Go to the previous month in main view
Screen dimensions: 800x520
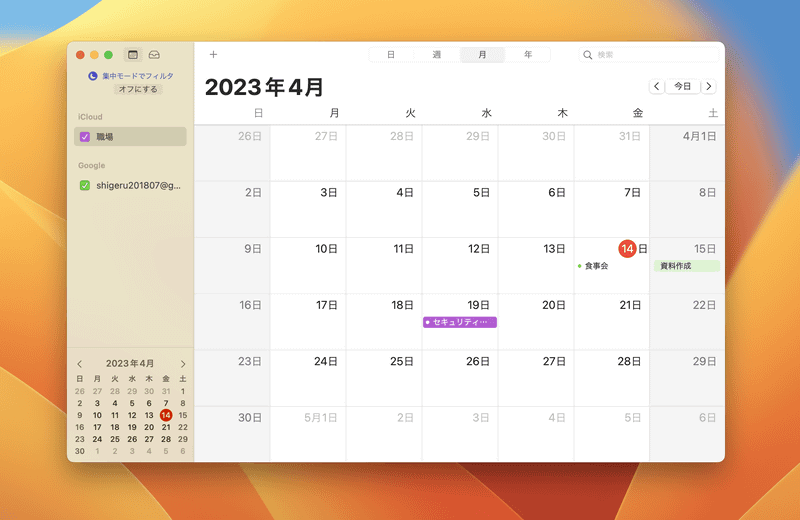coord(657,86)
